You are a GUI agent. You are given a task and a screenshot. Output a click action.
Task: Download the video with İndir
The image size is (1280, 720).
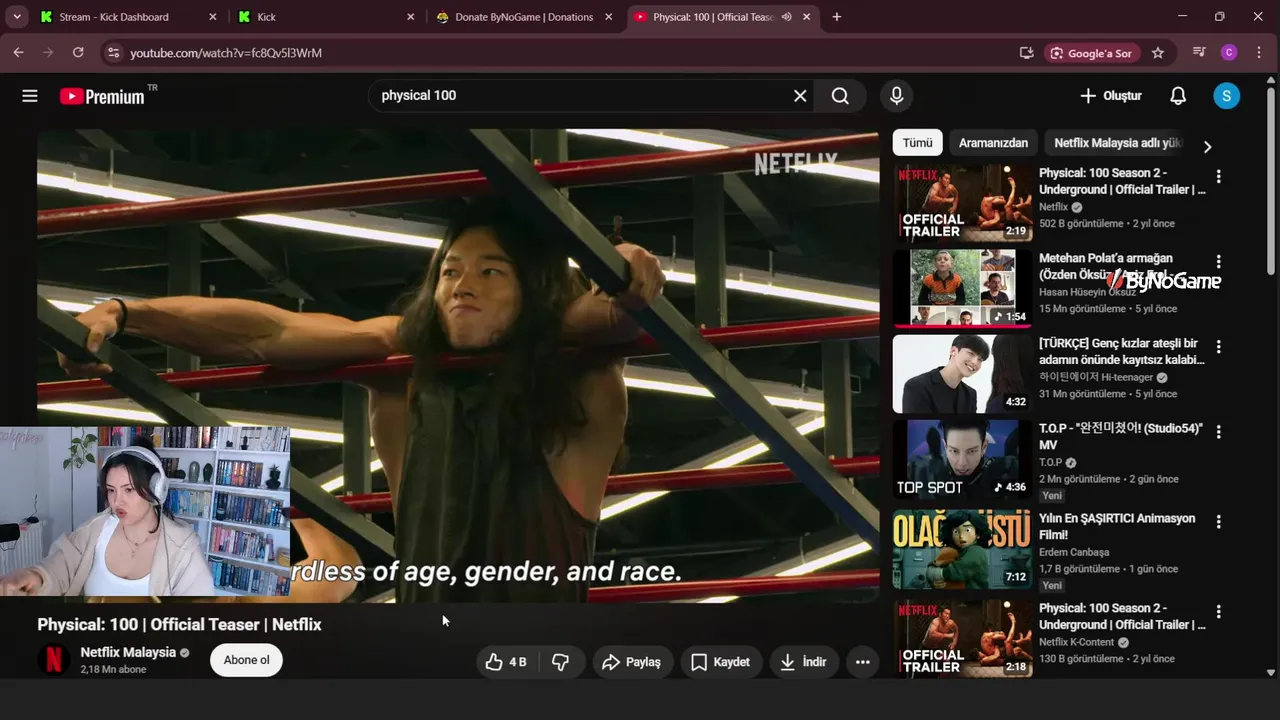click(x=804, y=662)
